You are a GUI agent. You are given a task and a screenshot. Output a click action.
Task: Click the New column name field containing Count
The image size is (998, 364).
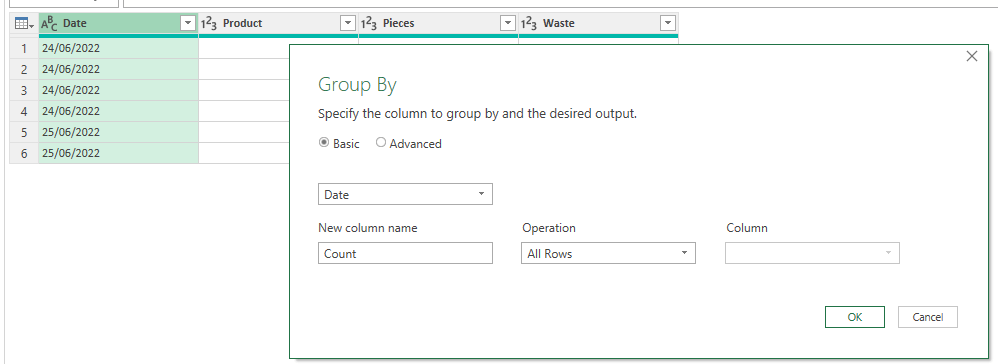pos(405,253)
